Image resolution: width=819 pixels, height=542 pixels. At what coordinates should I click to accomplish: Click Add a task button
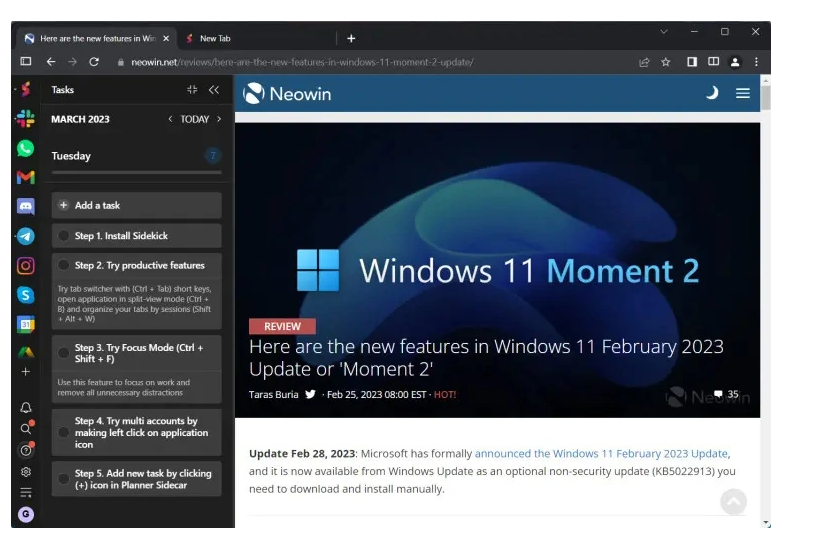pyautogui.click(x=137, y=205)
